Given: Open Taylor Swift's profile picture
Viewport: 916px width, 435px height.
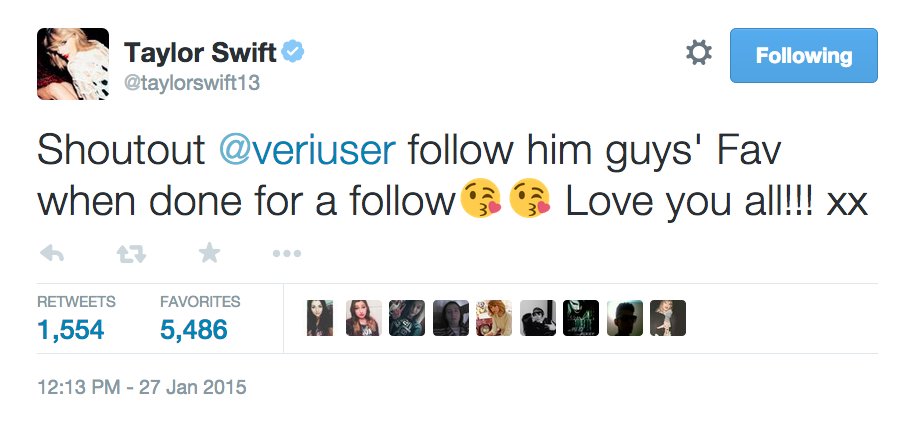Looking at the screenshot, I should tap(73, 64).
